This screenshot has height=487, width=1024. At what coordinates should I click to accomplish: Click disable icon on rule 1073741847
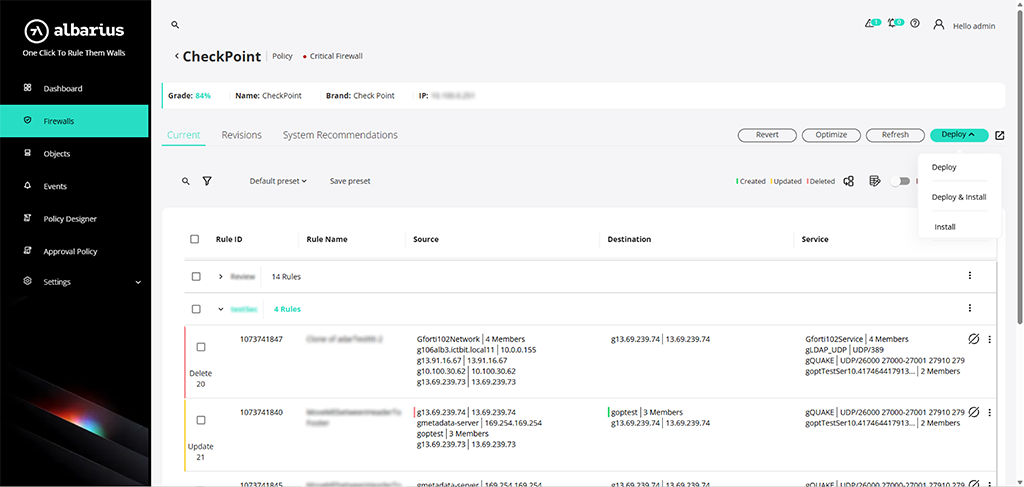pos(974,339)
